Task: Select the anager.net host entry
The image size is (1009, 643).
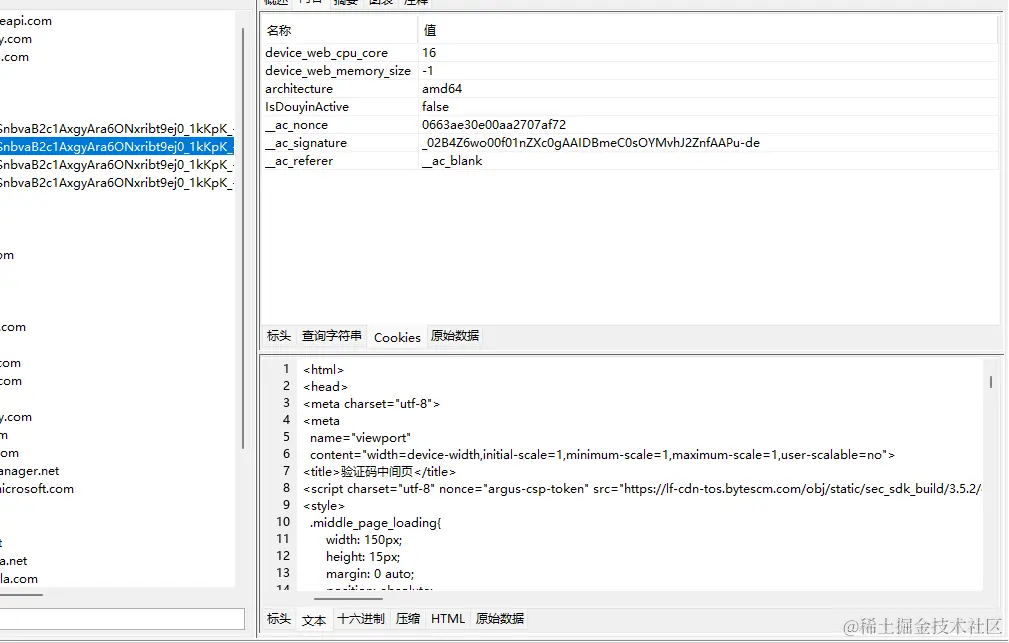Action: click(30, 471)
